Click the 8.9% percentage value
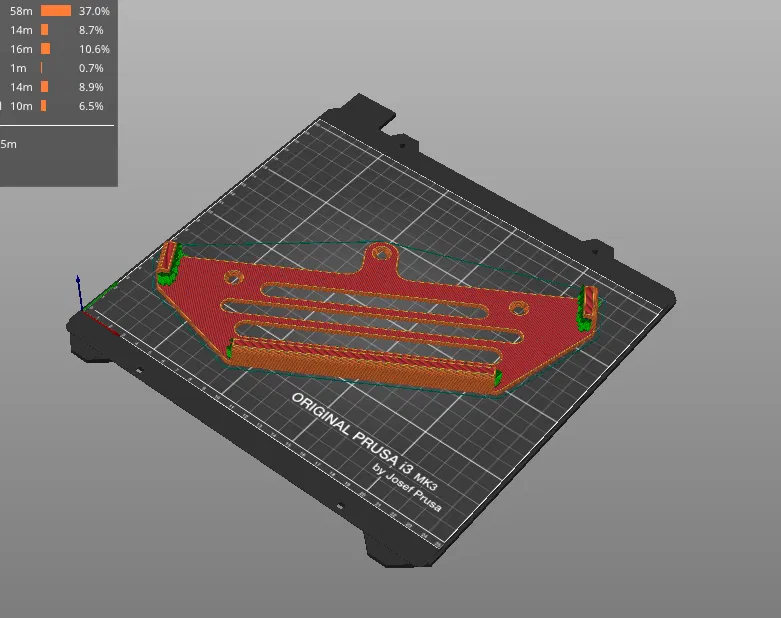 [x=91, y=87]
